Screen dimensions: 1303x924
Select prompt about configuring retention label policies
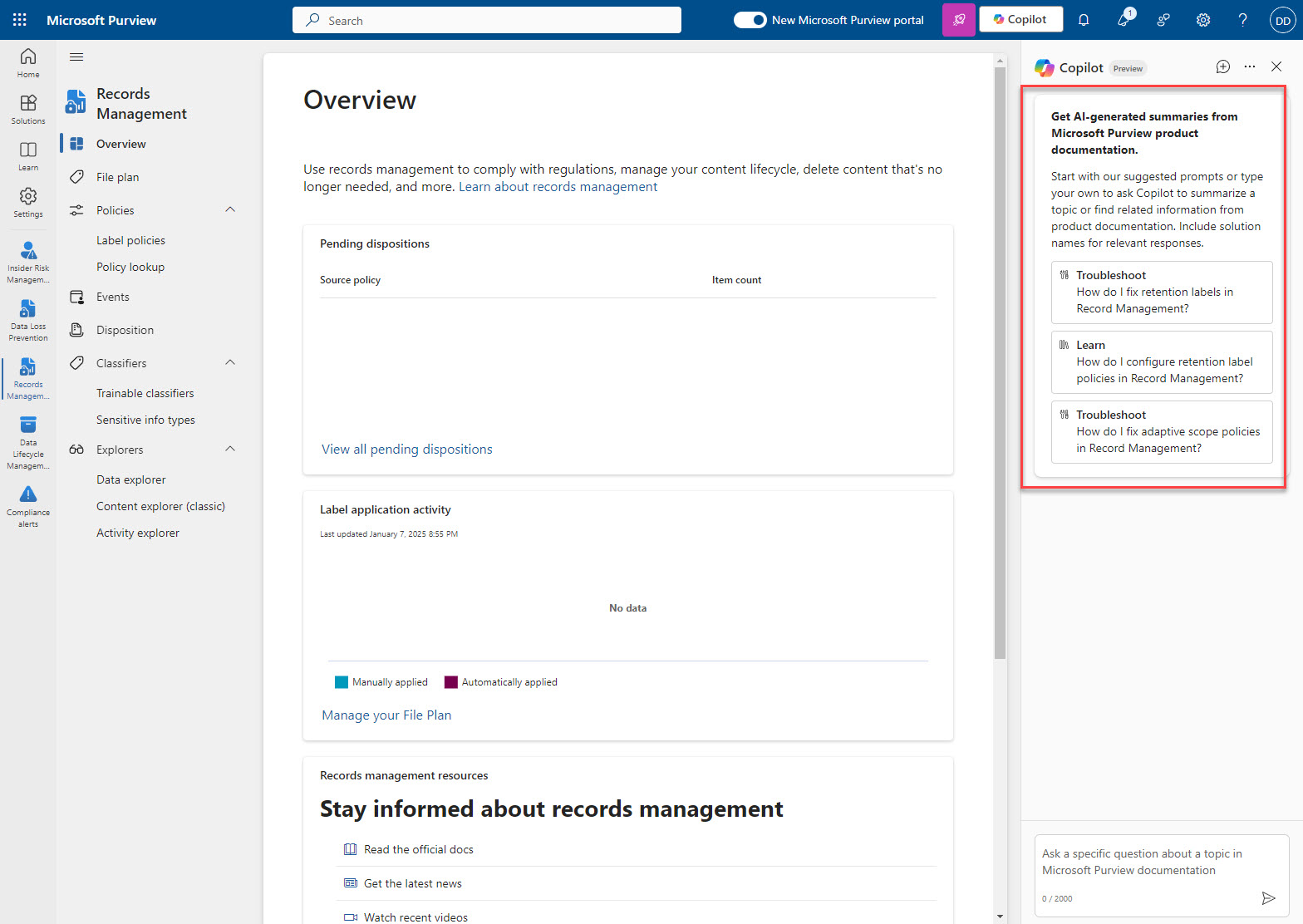(1162, 362)
